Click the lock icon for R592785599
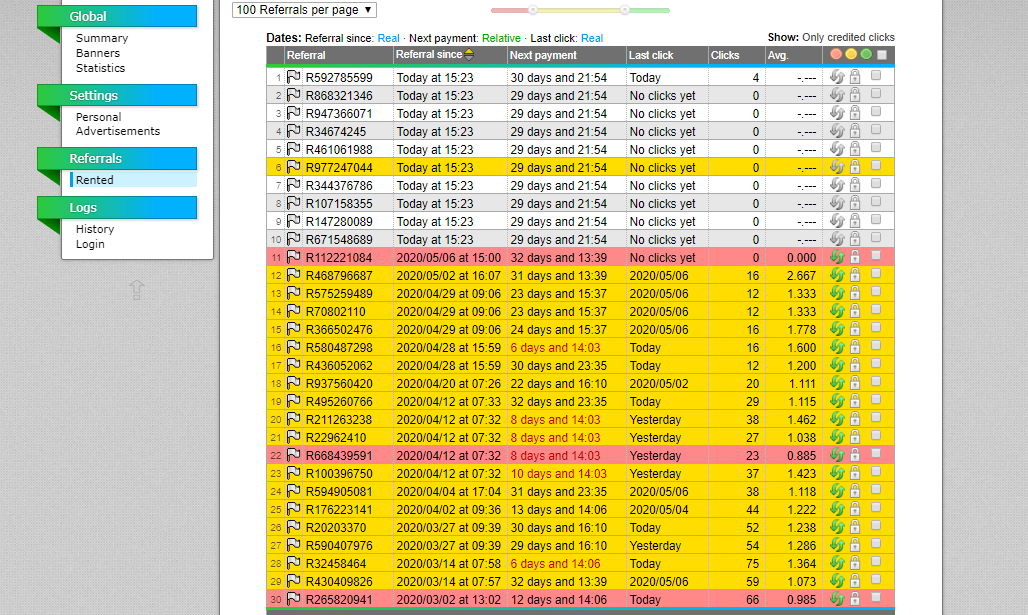The image size is (1028, 615). (x=855, y=77)
